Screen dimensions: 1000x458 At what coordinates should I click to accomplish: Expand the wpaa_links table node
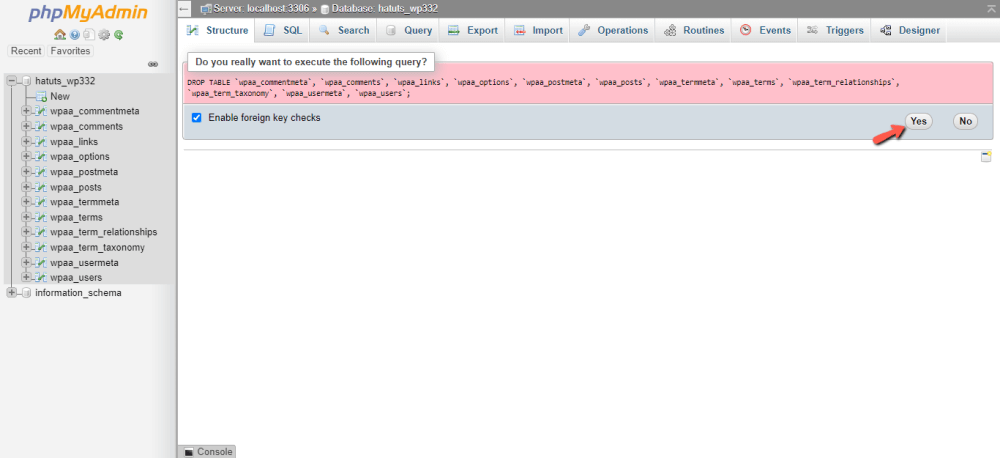[x=27, y=142]
